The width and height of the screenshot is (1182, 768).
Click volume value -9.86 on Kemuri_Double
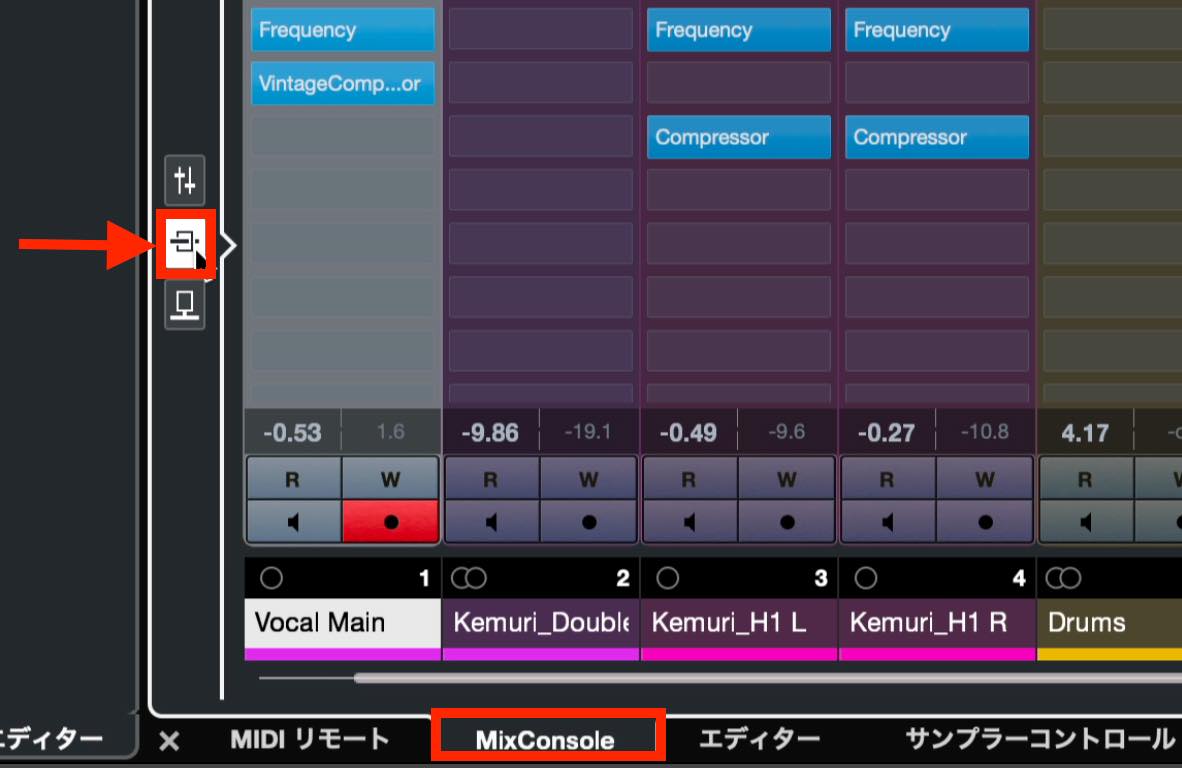pos(491,433)
